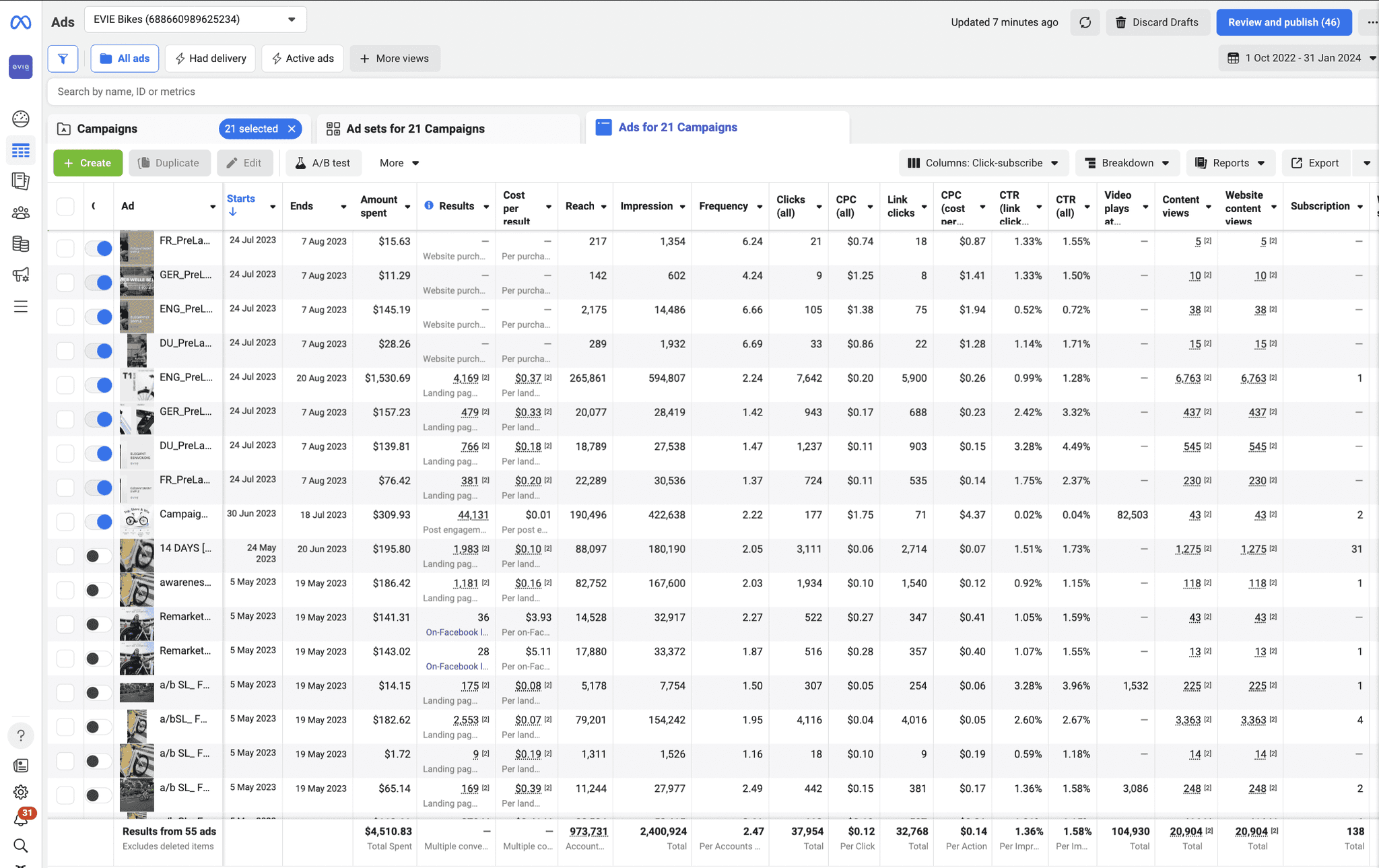1379x868 pixels.
Task: Turn off the FR_PreLa first row toggle
Action: point(98,248)
